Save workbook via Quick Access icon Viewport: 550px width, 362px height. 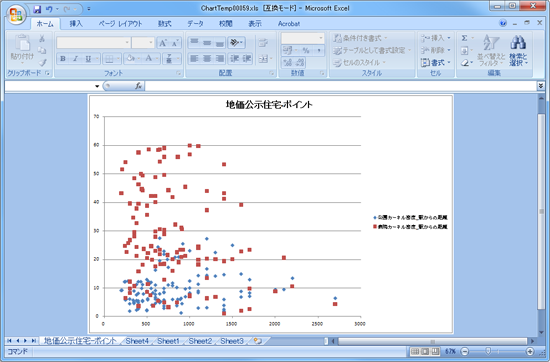37,9
